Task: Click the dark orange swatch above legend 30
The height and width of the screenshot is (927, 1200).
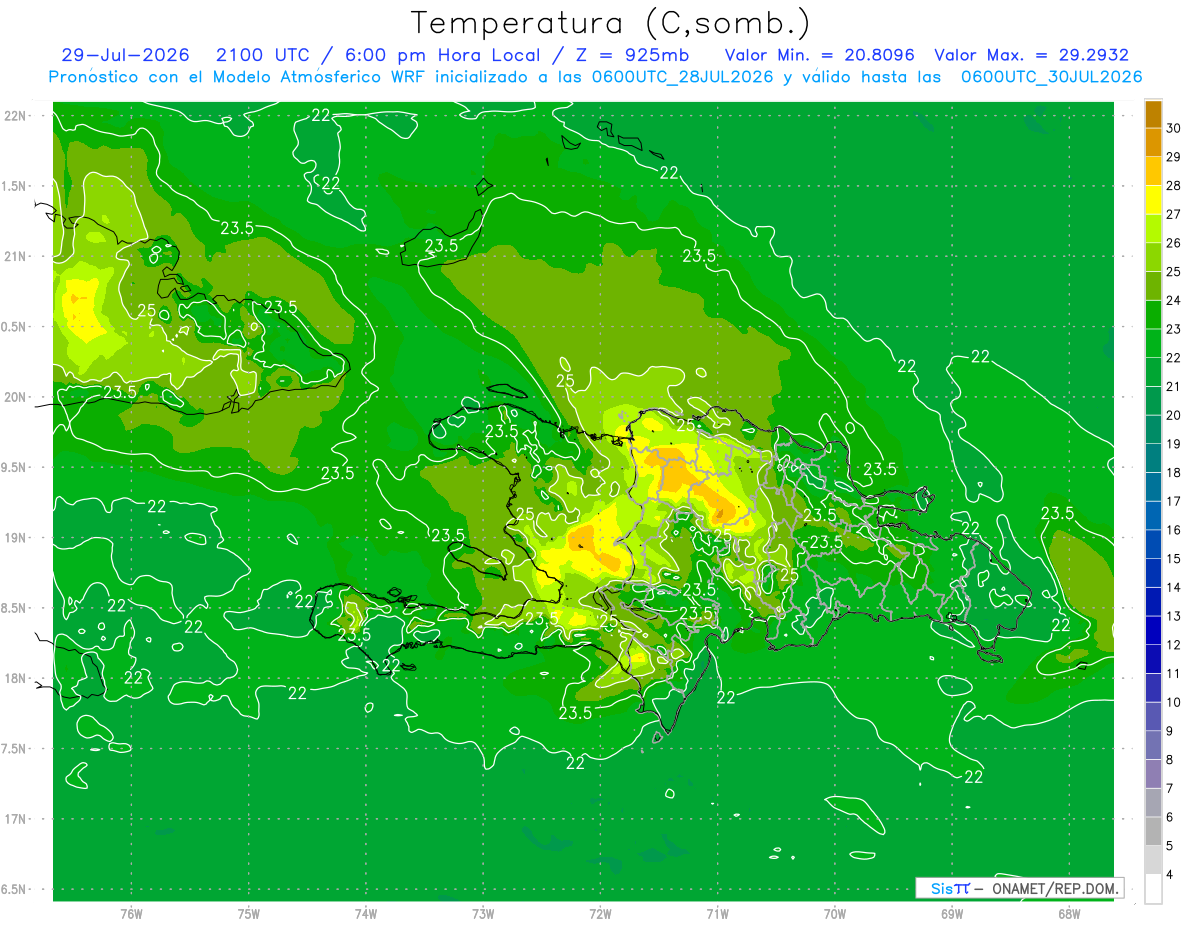Action: pyautogui.click(x=1153, y=114)
